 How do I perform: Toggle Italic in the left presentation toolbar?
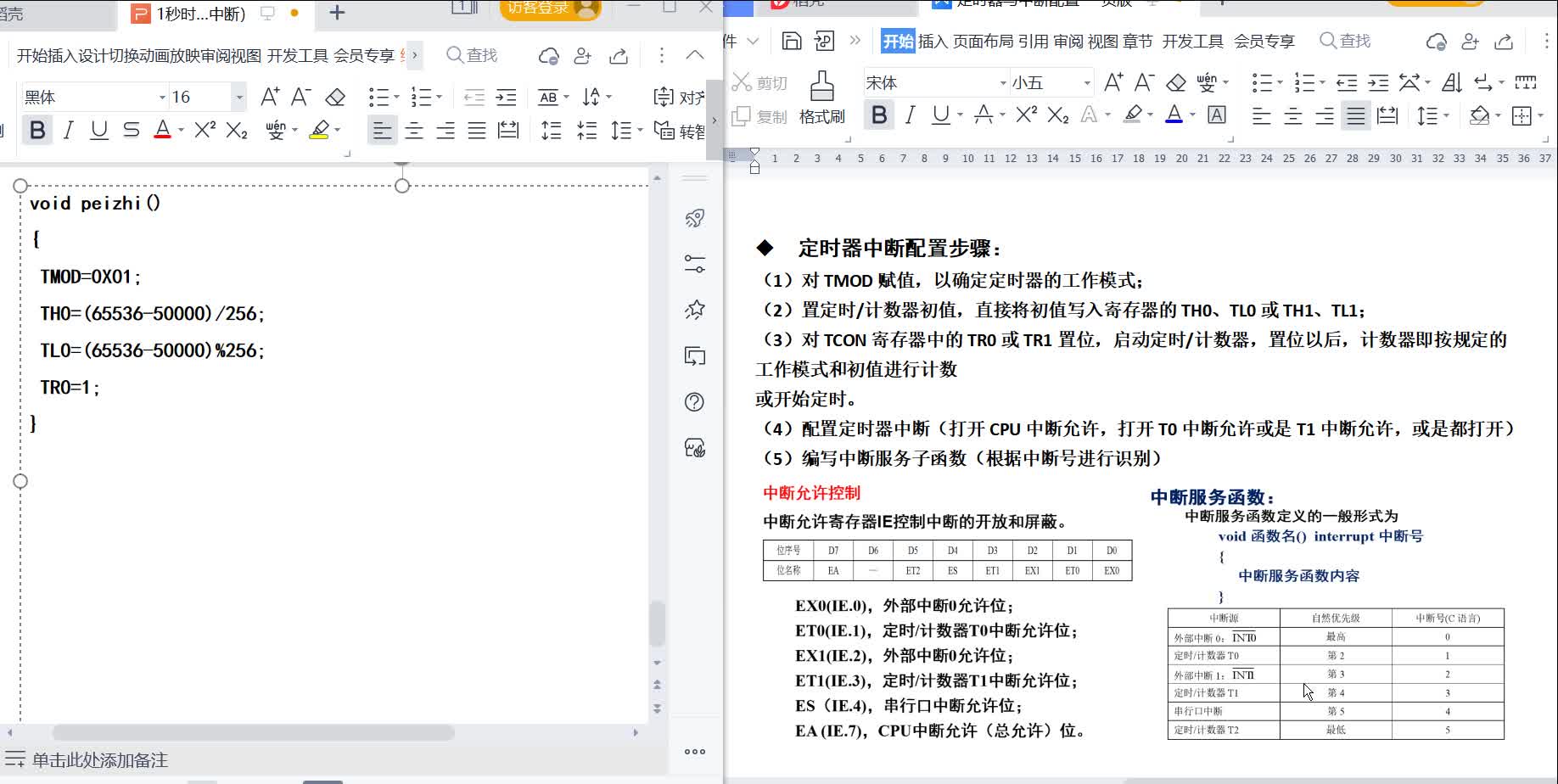[x=69, y=130]
